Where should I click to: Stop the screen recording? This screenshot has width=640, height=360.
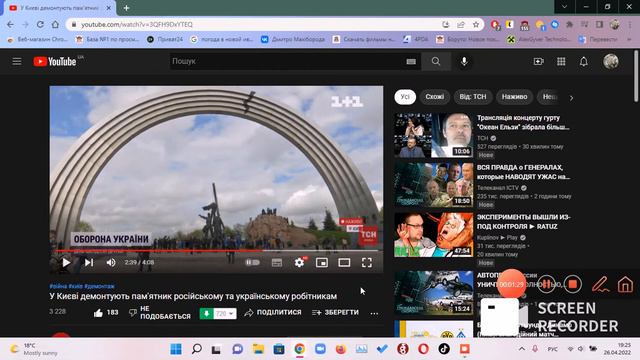[573, 284]
